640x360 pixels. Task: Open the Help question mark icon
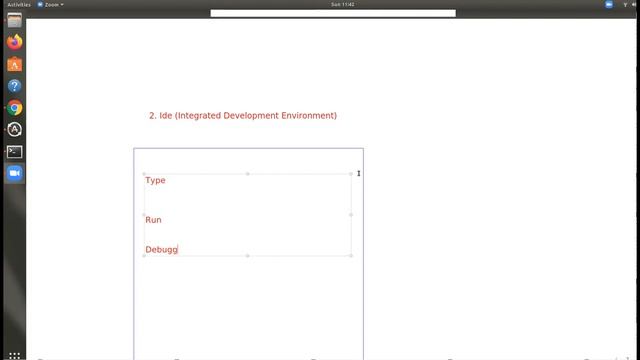coord(14,86)
